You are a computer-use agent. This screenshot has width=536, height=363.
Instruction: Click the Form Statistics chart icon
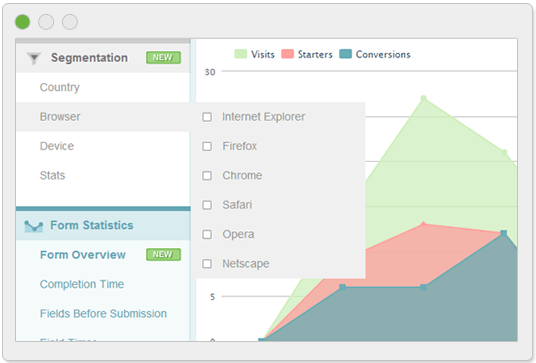34,226
